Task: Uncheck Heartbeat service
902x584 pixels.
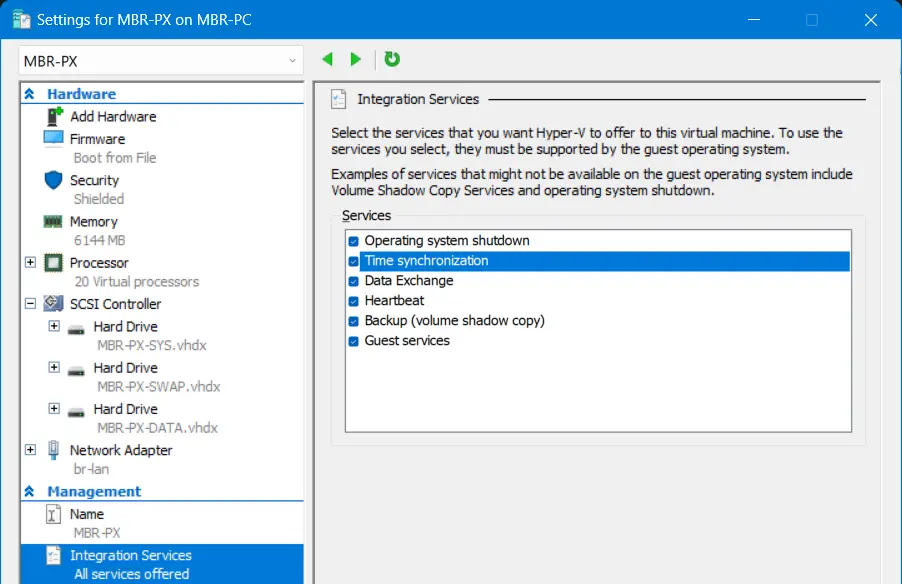Action: point(353,301)
